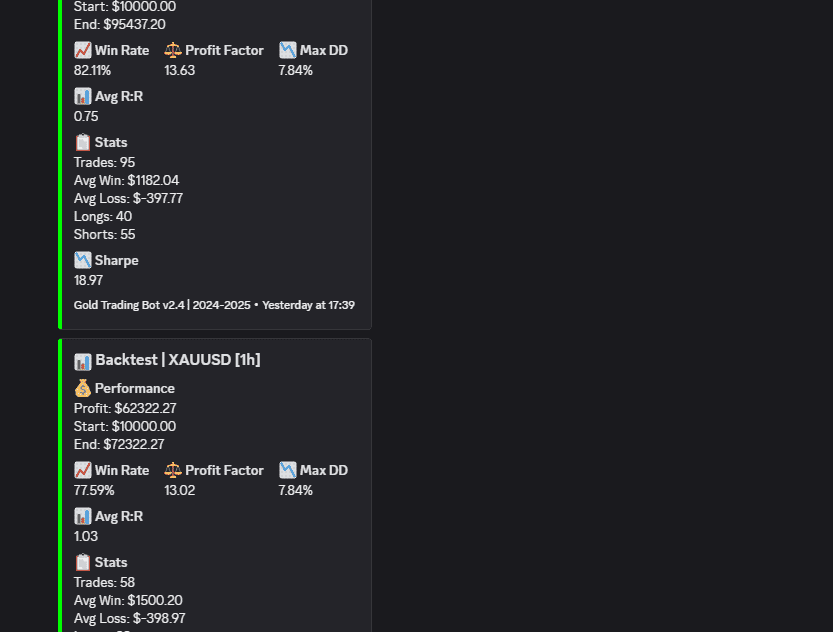Click the clipboard icon beside Stats with Trades: 95
The width and height of the screenshot is (833, 632).
[82, 142]
